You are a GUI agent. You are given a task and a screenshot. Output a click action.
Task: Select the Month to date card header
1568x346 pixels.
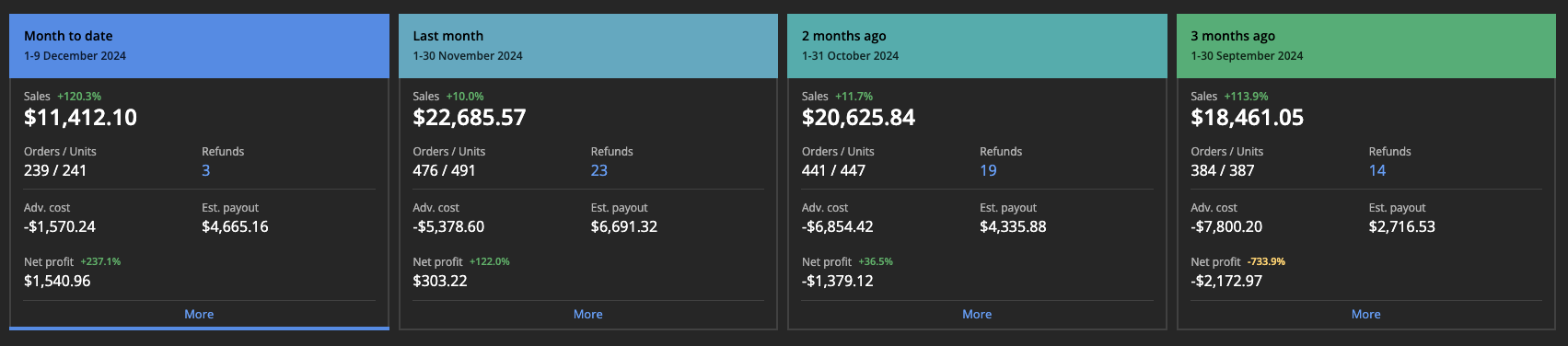[x=199, y=45]
